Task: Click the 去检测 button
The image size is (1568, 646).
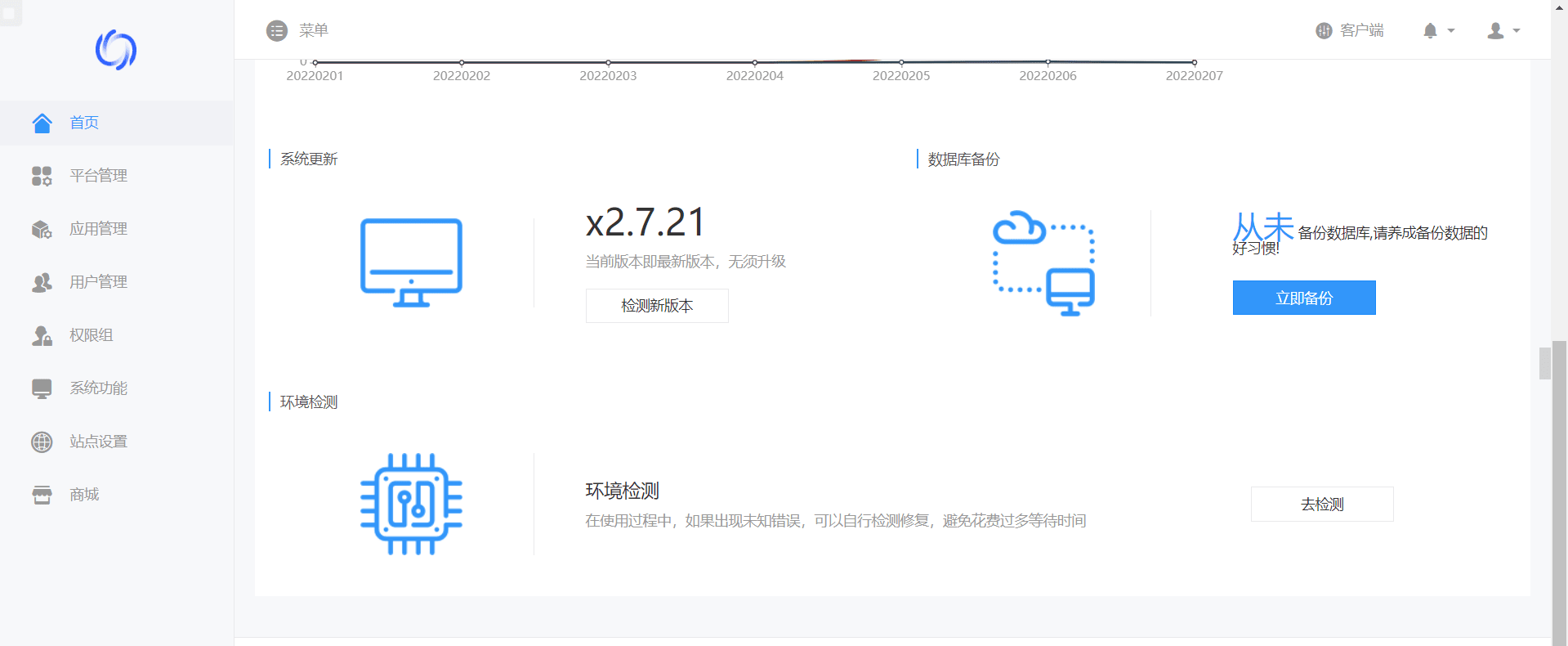Action: pyautogui.click(x=1322, y=504)
